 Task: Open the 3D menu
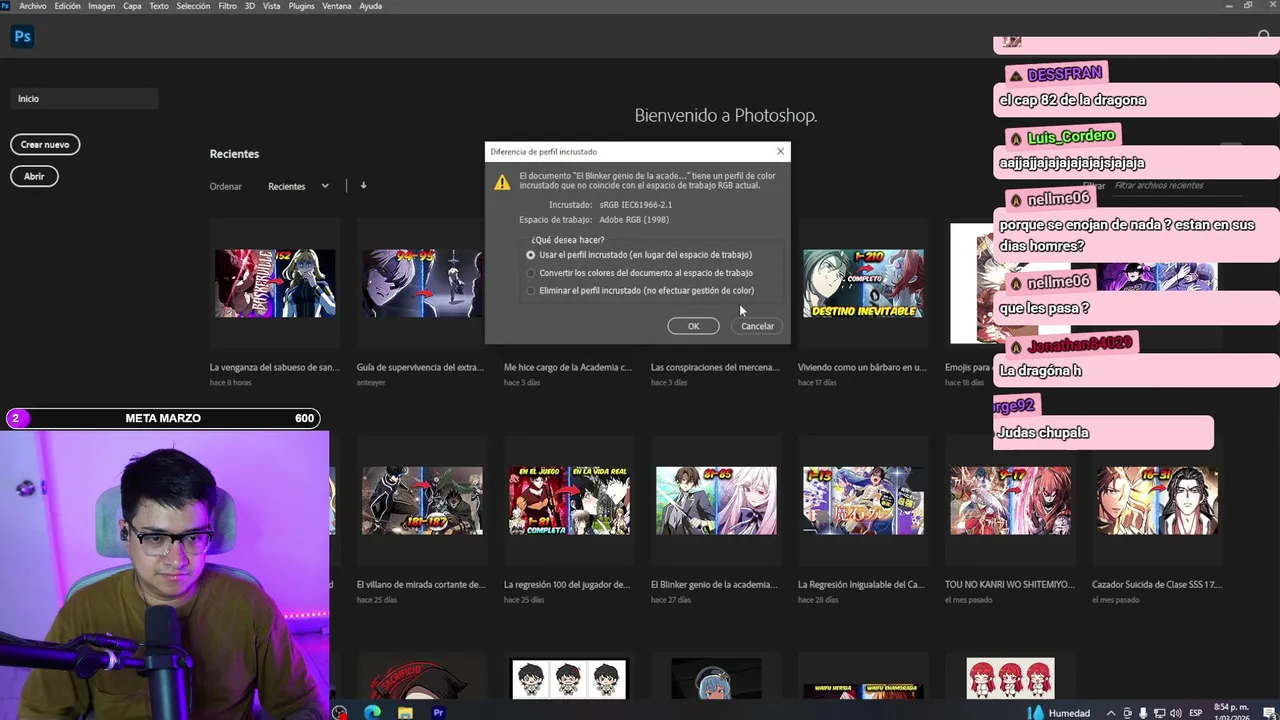[250, 6]
